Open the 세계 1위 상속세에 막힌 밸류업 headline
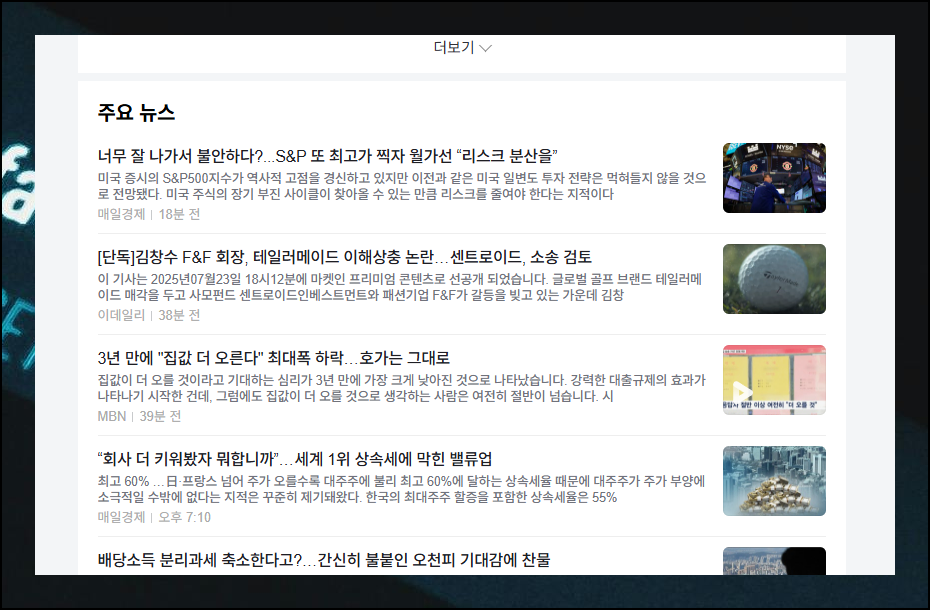The width and height of the screenshot is (930, 610). pyautogui.click(x=295, y=458)
